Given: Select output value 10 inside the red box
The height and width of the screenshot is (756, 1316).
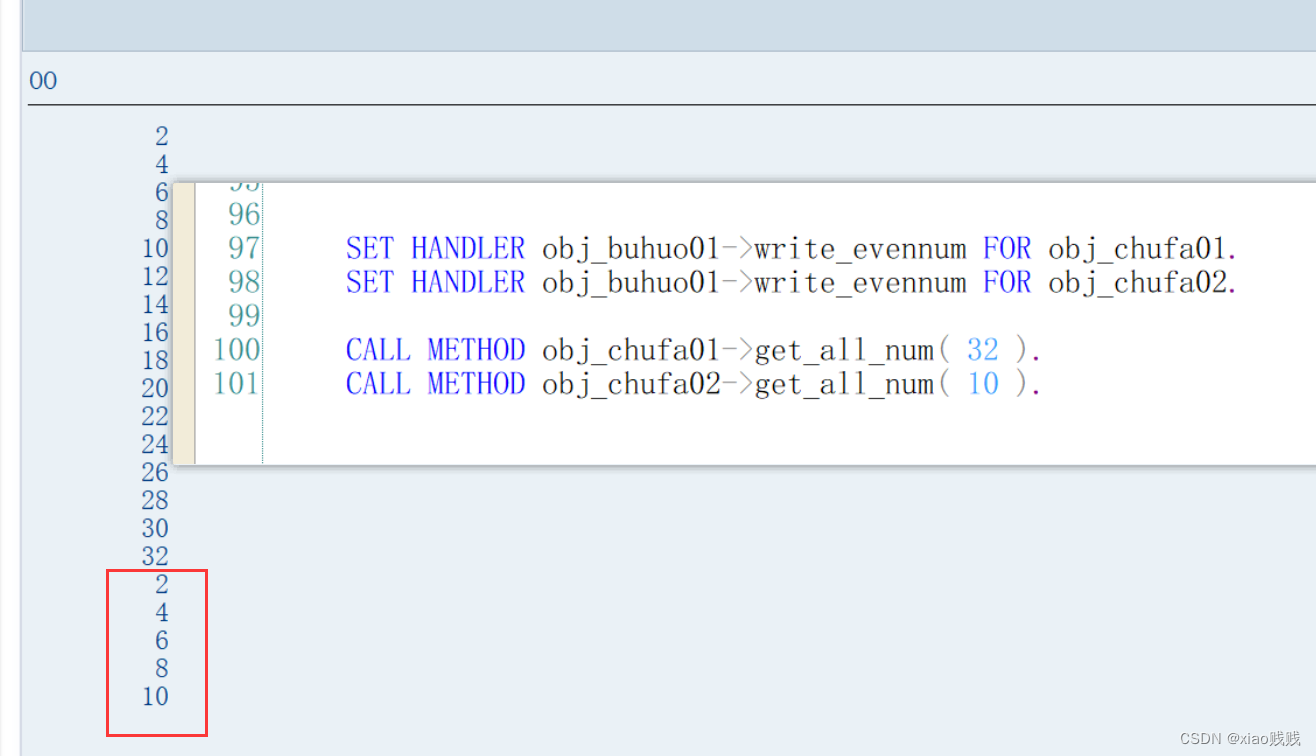Looking at the screenshot, I should tap(155, 696).
